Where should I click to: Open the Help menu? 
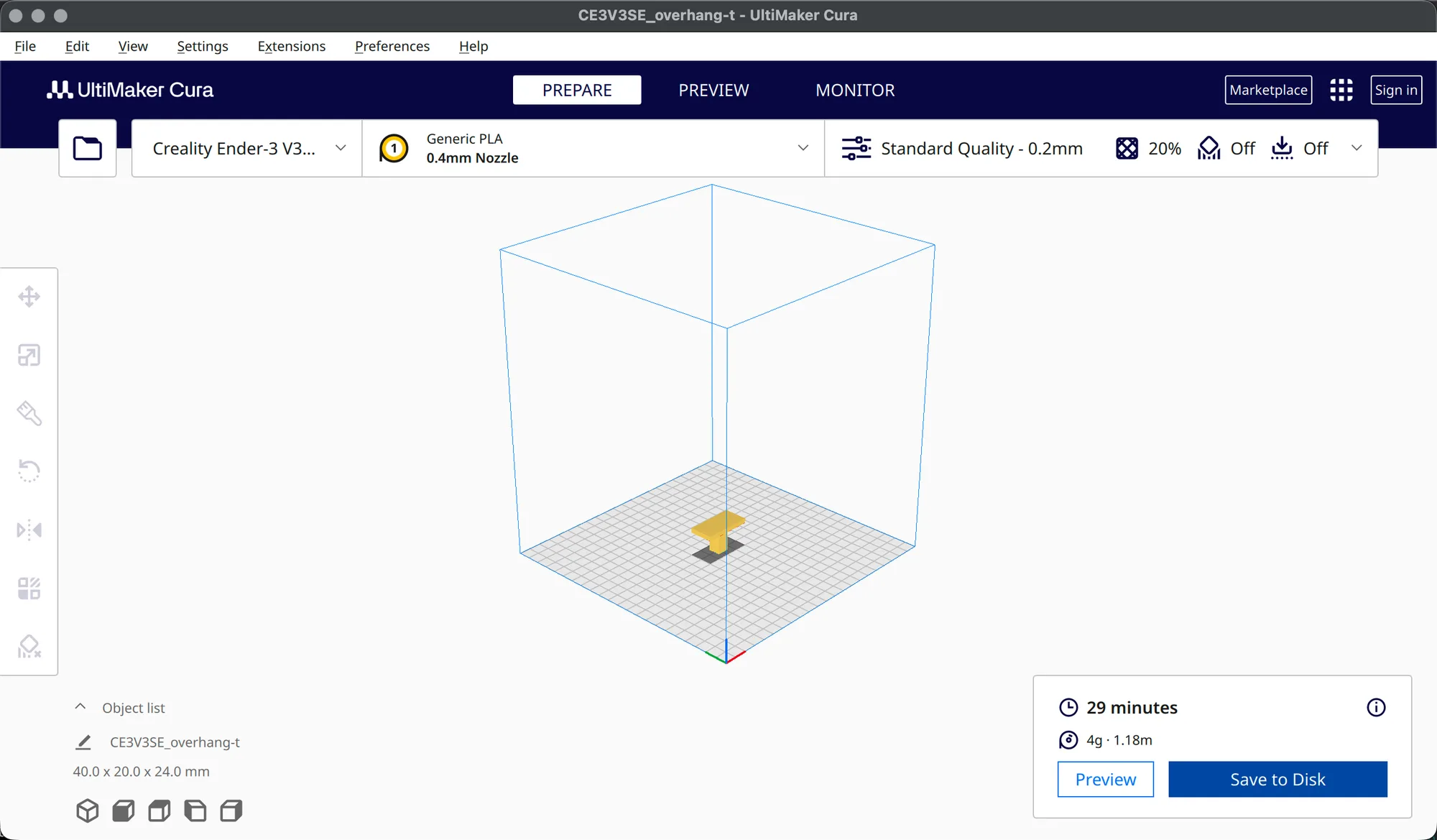[x=473, y=46]
